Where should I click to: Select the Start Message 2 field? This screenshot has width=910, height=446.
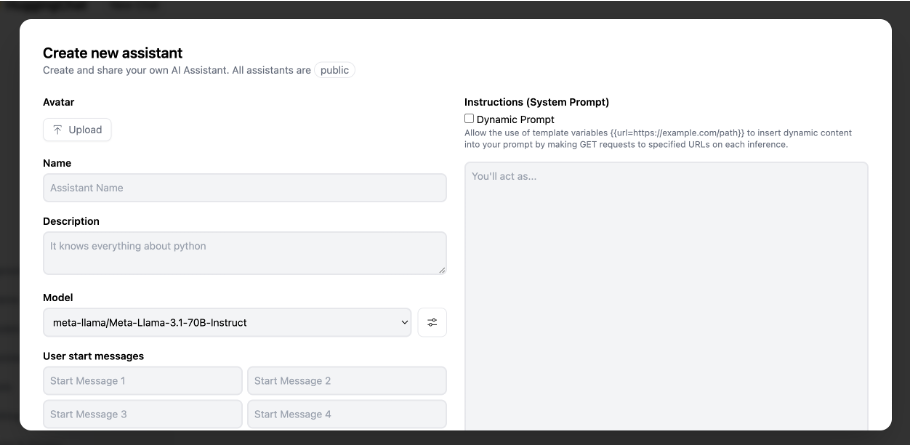(346, 381)
